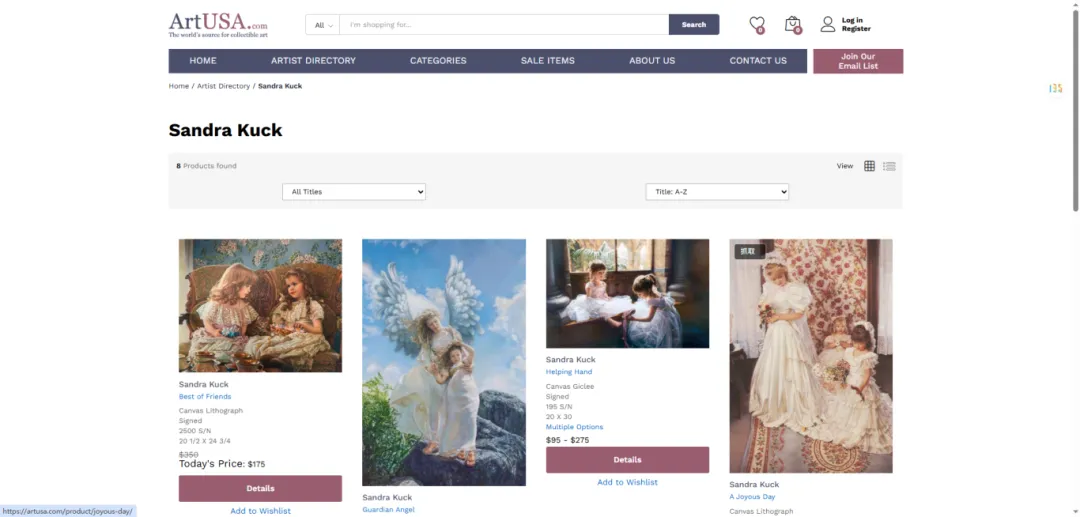Open the Helping Hand painting thumbnail
The image size is (1080, 517).
pyautogui.click(x=627, y=293)
